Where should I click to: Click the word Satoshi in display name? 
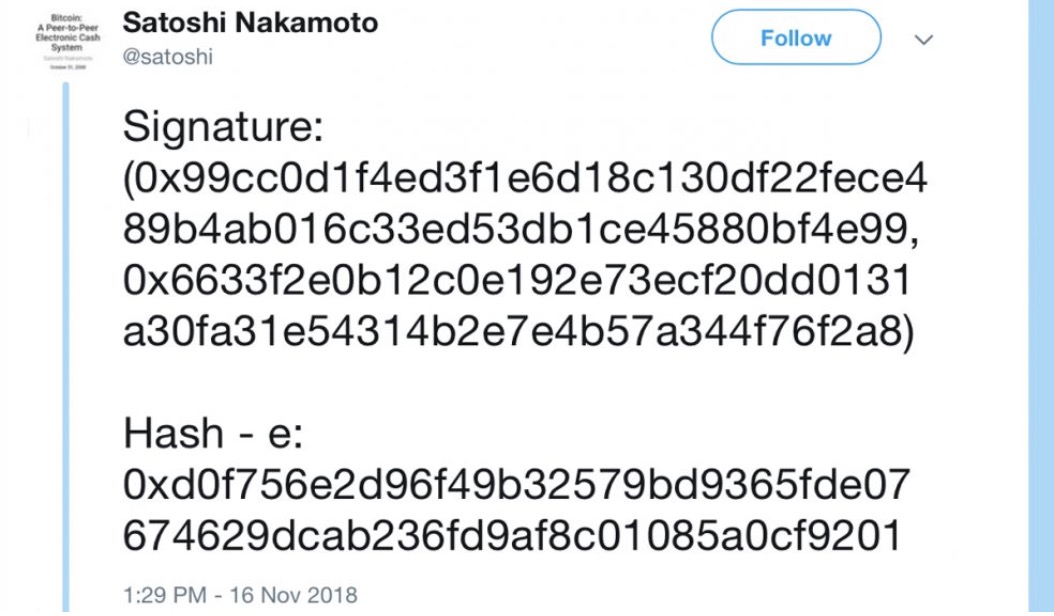pos(175,23)
